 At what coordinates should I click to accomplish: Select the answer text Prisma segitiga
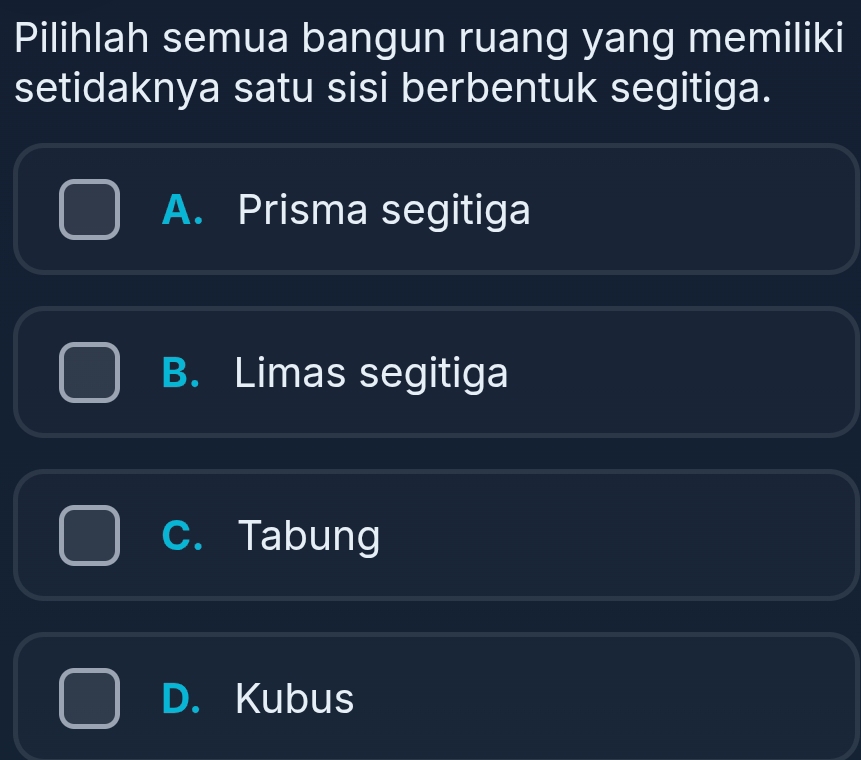(x=384, y=210)
